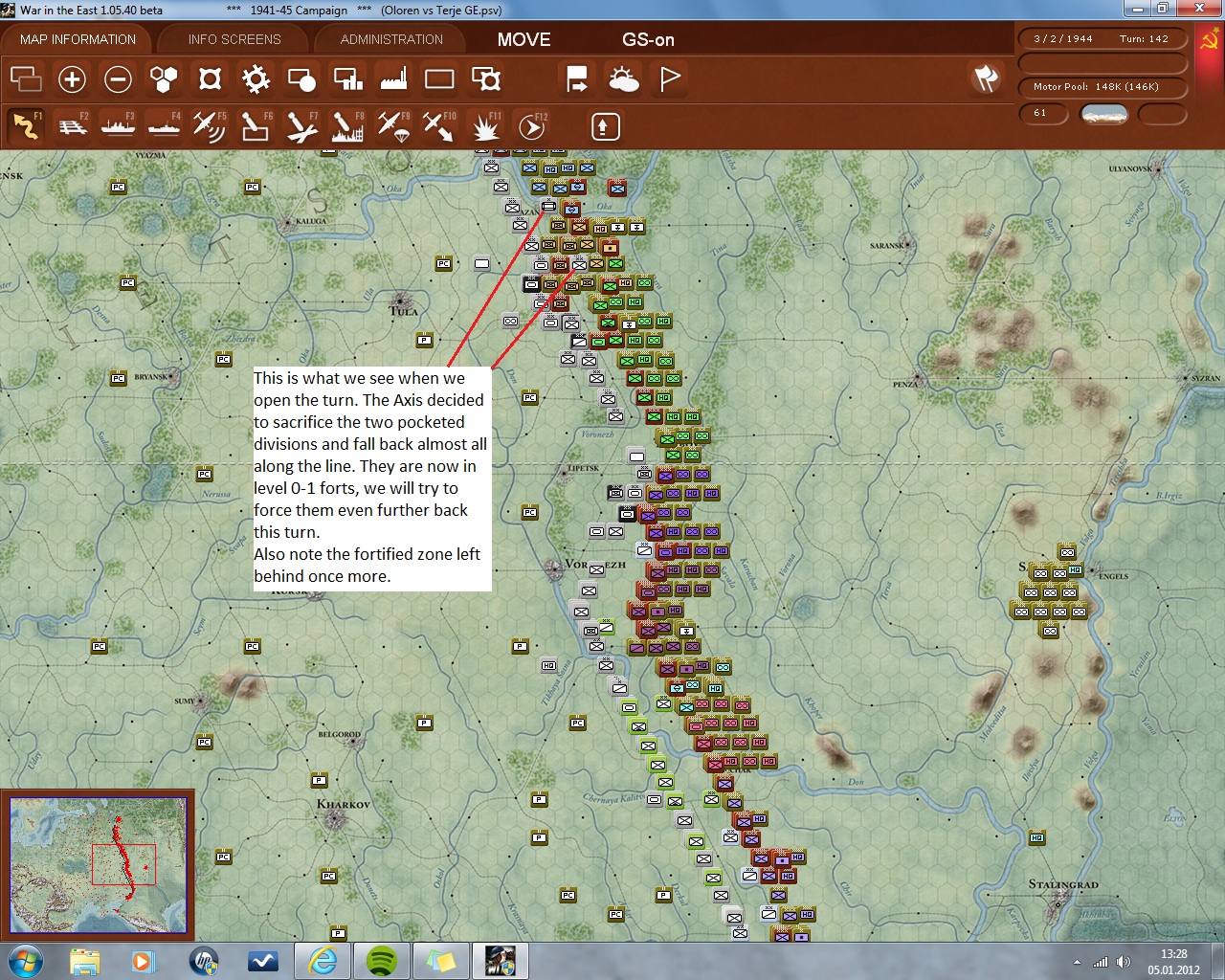Open Spotify from the taskbar
Viewport: 1225px width, 980px height.
382,961
